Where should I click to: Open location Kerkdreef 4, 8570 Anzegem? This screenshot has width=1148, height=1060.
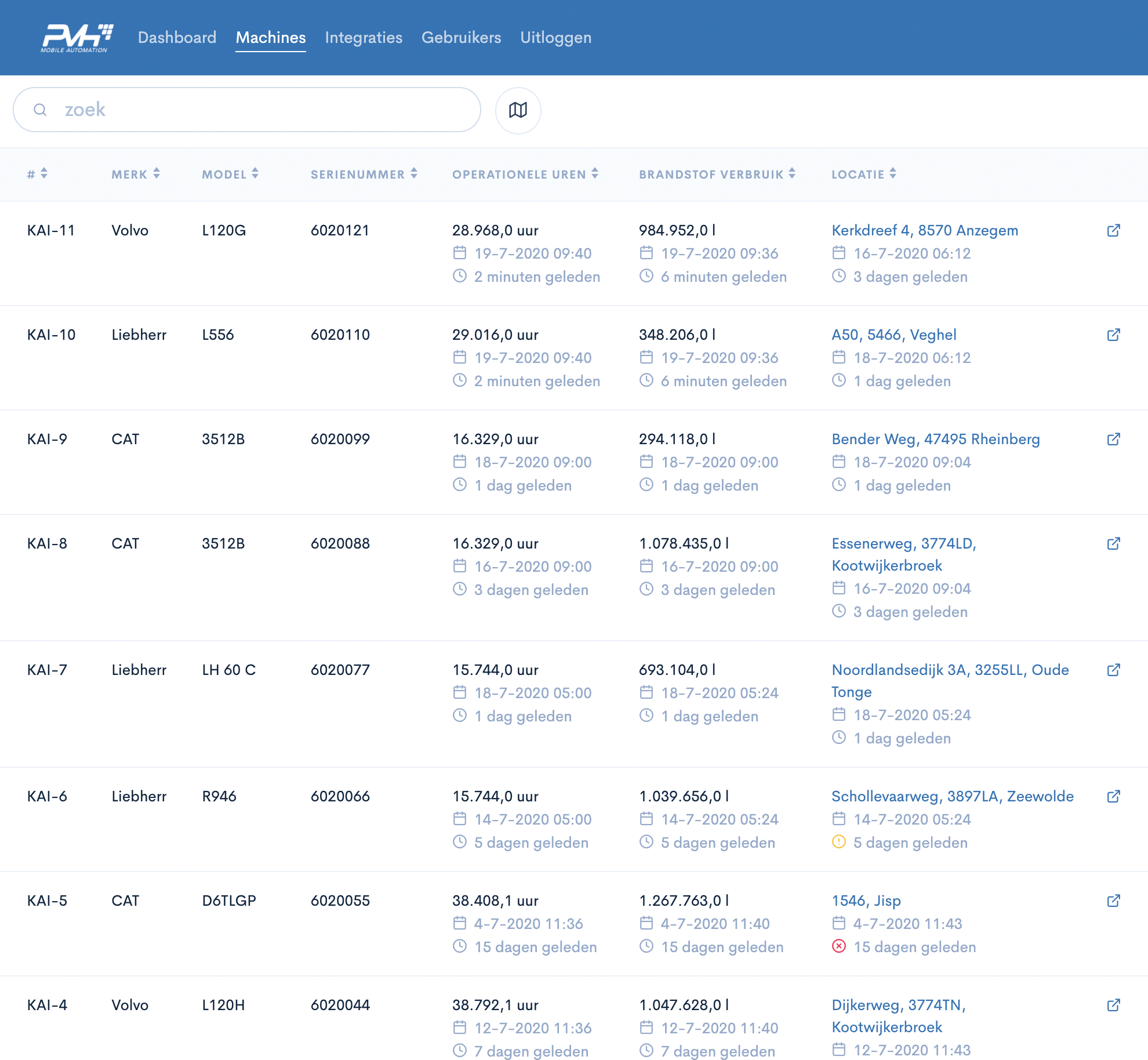(x=925, y=231)
